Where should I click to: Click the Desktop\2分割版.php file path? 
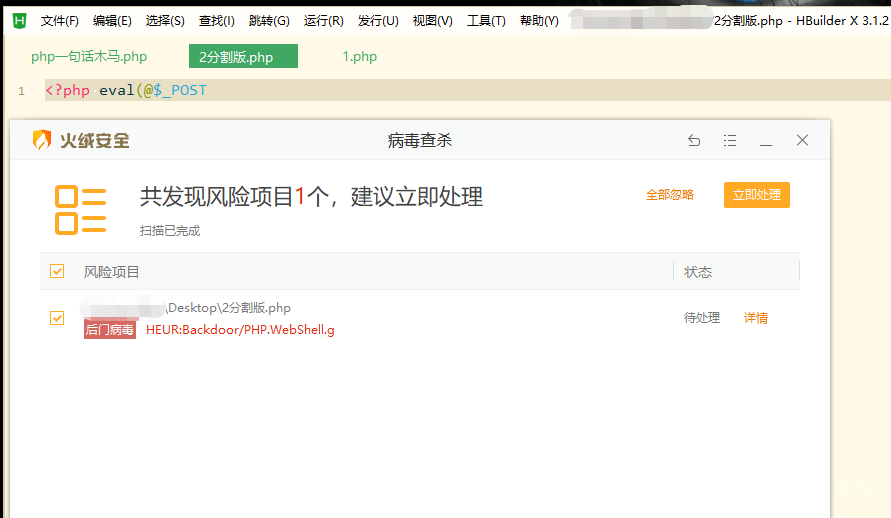(228, 308)
